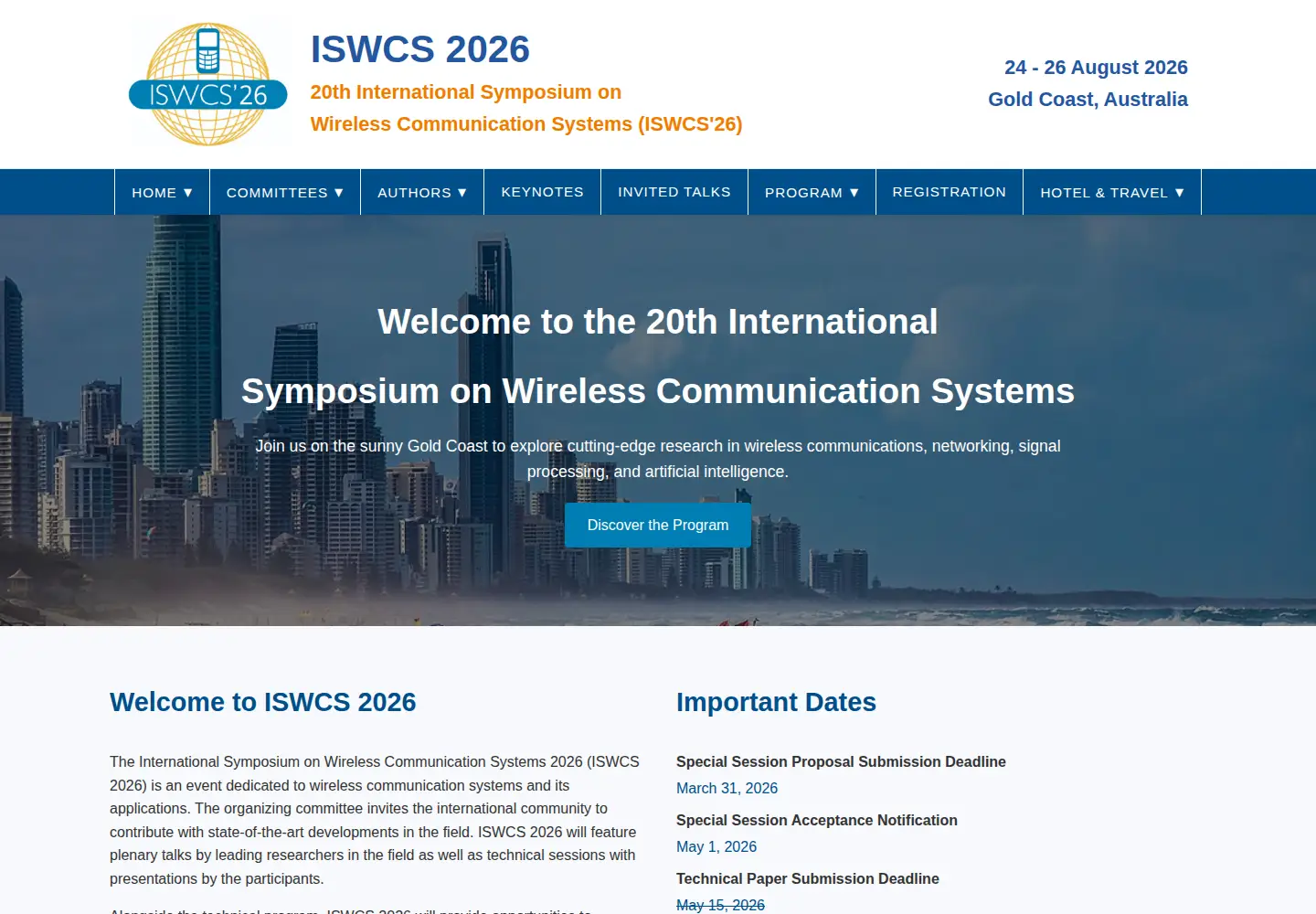Open the INVITED TALKS page

[x=674, y=192]
